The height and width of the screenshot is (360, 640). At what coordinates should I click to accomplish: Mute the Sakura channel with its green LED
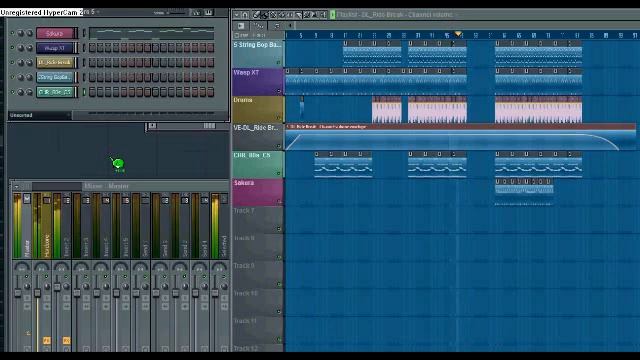[x=12, y=33]
